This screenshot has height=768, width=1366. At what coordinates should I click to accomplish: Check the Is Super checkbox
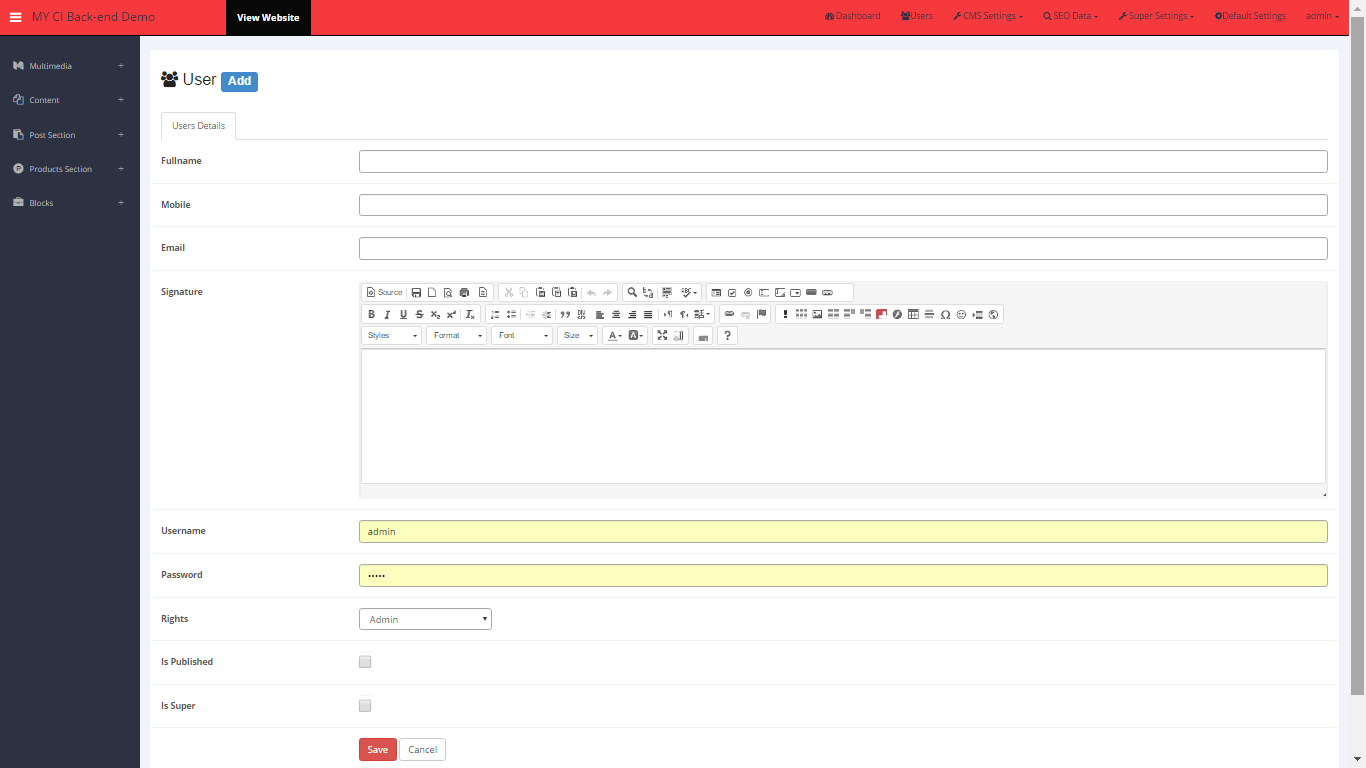pos(365,706)
